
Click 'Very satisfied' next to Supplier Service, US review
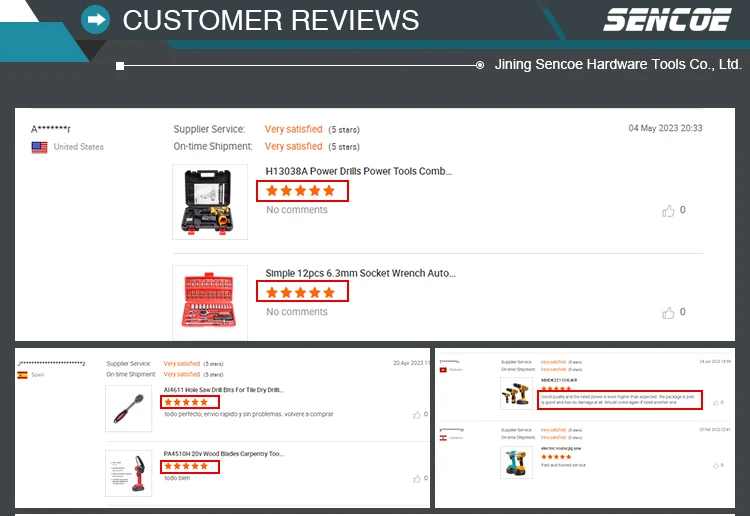[293, 129]
